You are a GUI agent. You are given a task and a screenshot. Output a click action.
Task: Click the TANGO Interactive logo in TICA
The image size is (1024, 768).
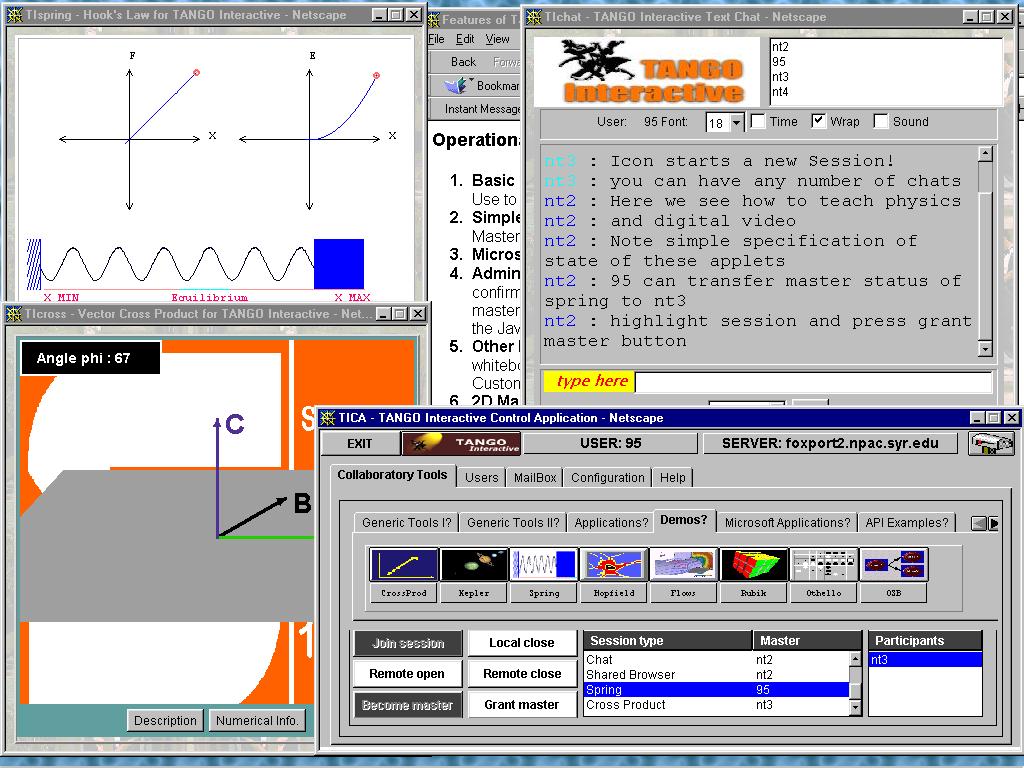click(x=461, y=443)
